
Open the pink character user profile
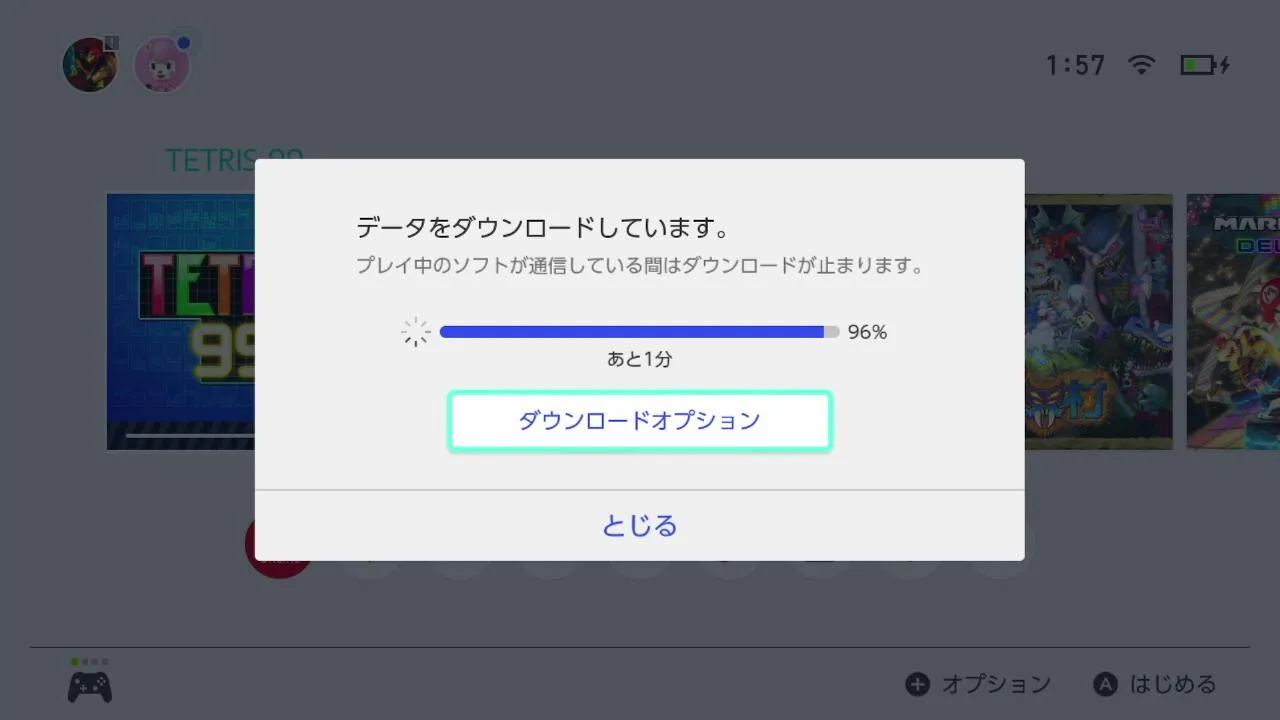161,65
